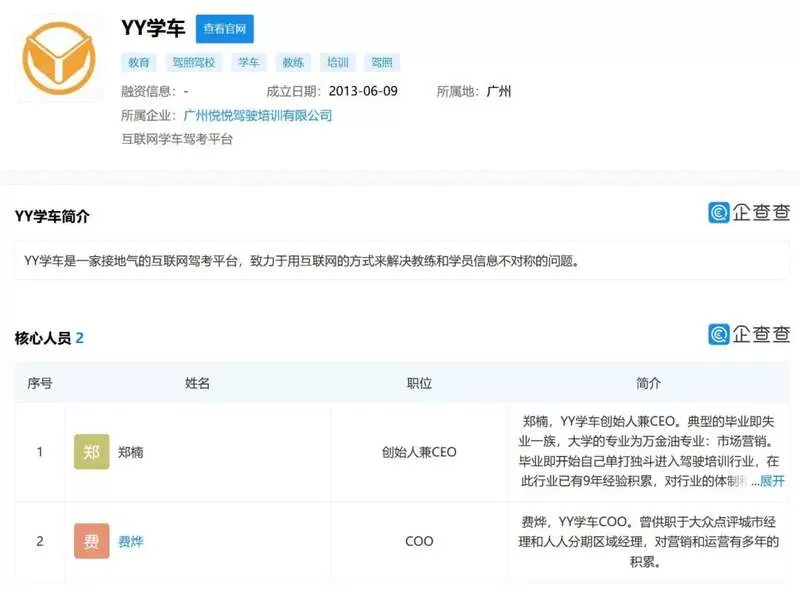This screenshot has height=589, width=800.
Task: Click the founding date 2013-06-09
Action: pos(363,91)
